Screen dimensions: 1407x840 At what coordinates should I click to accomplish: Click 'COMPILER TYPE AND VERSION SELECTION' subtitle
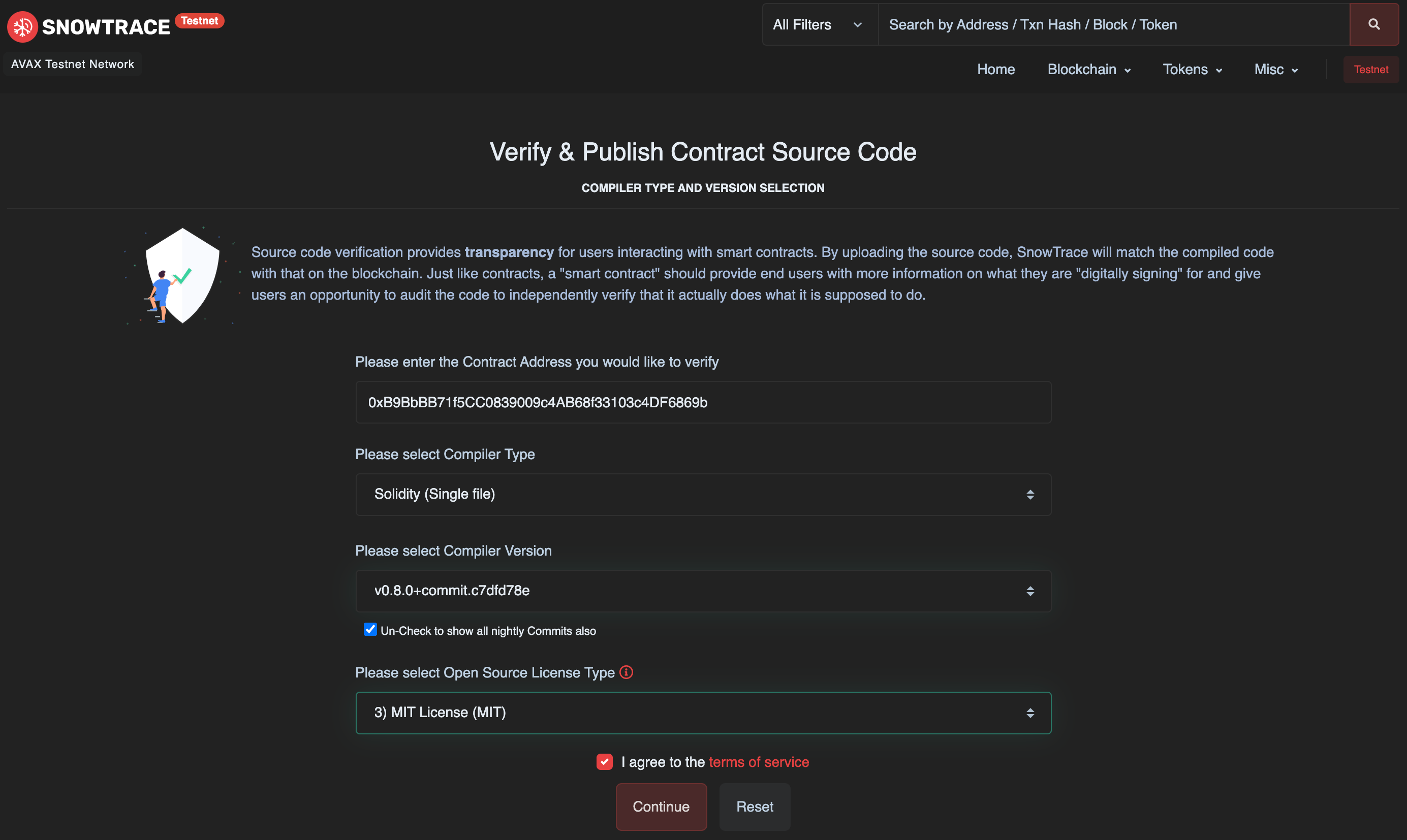[703, 188]
